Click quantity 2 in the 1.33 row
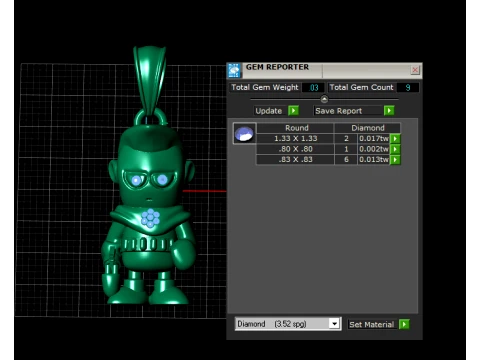This screenshot has height=360, width=480. click(346, 139)
